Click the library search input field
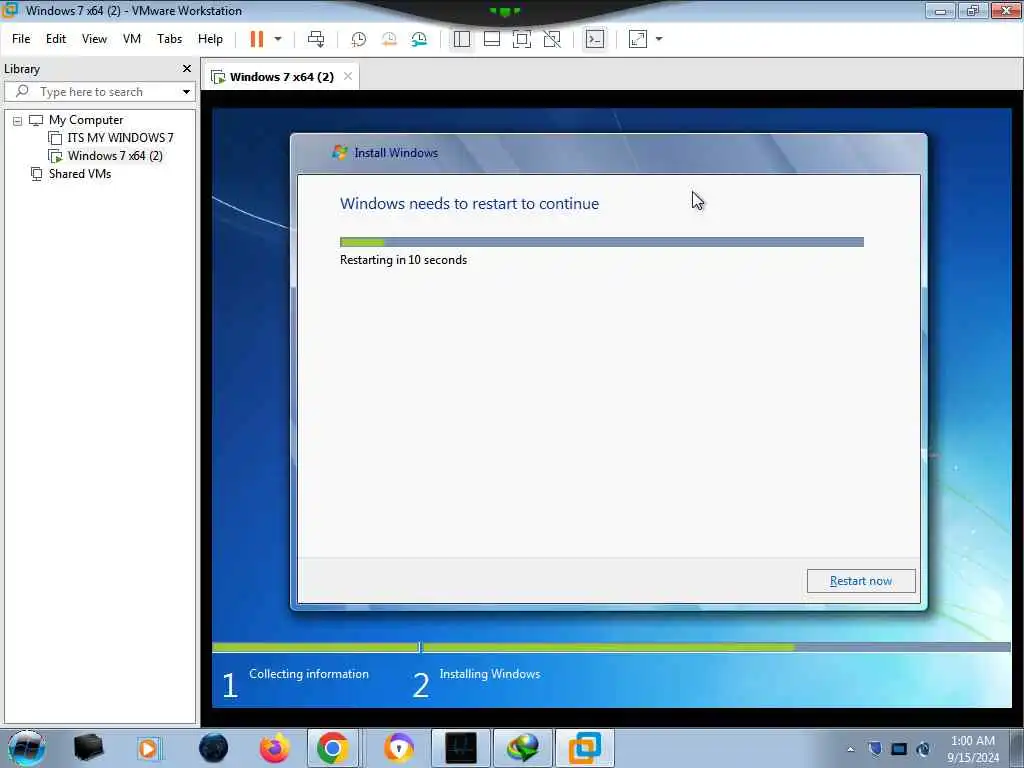The image size is (1024, 768). [98, 92]
